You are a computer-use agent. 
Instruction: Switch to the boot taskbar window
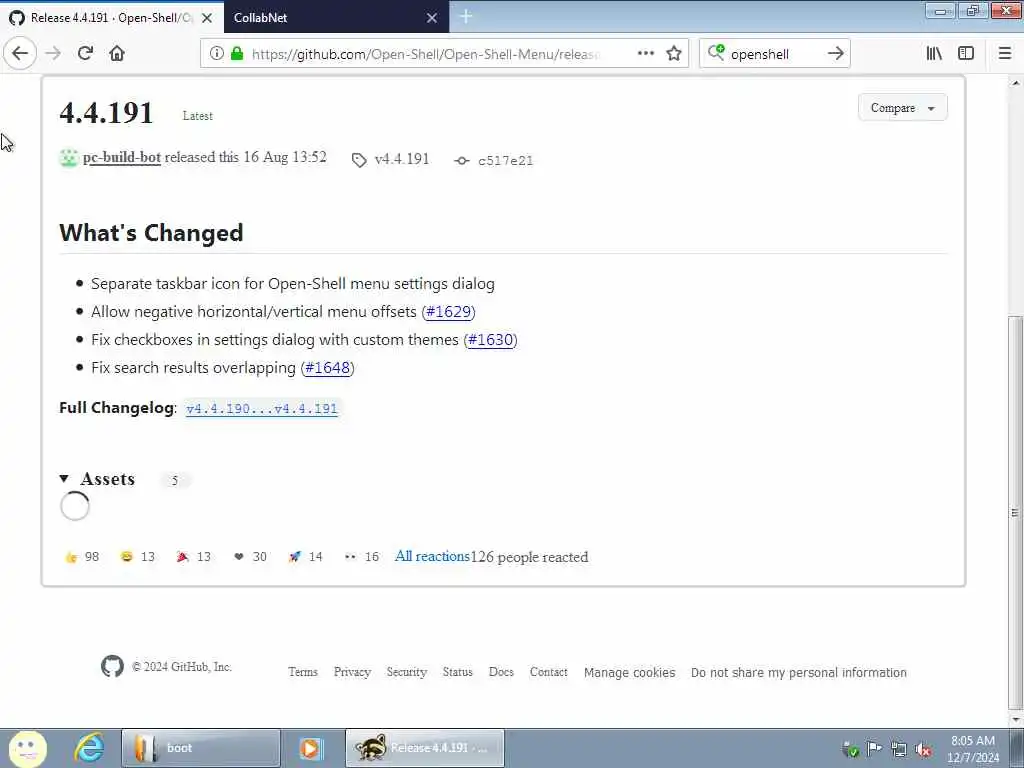tap(201, 748)
